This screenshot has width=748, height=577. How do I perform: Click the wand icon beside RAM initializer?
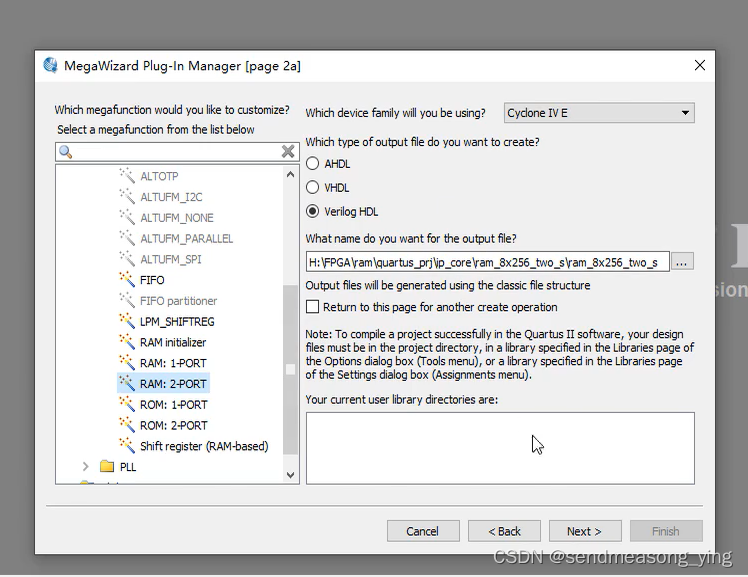click(127, 341)
